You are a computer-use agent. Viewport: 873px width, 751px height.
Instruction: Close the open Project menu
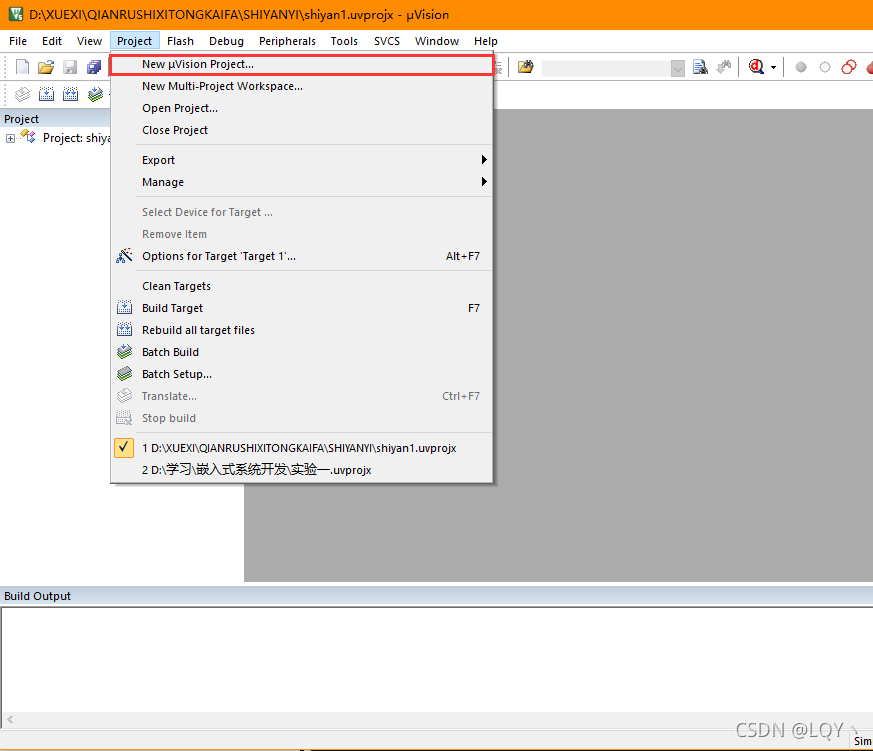tap(134, 41)
